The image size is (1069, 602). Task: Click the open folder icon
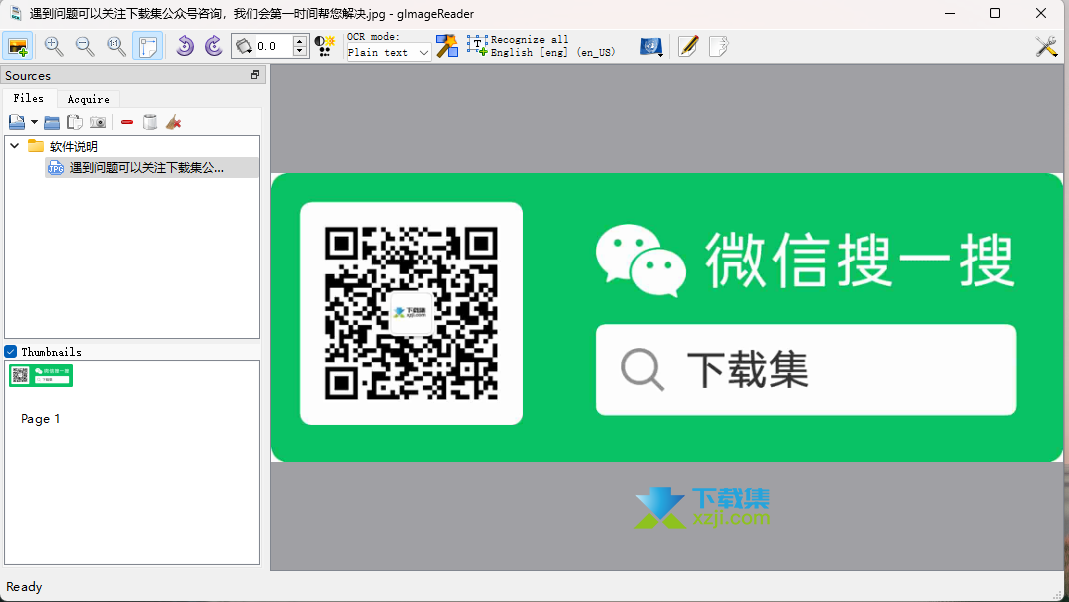[52, 123]
